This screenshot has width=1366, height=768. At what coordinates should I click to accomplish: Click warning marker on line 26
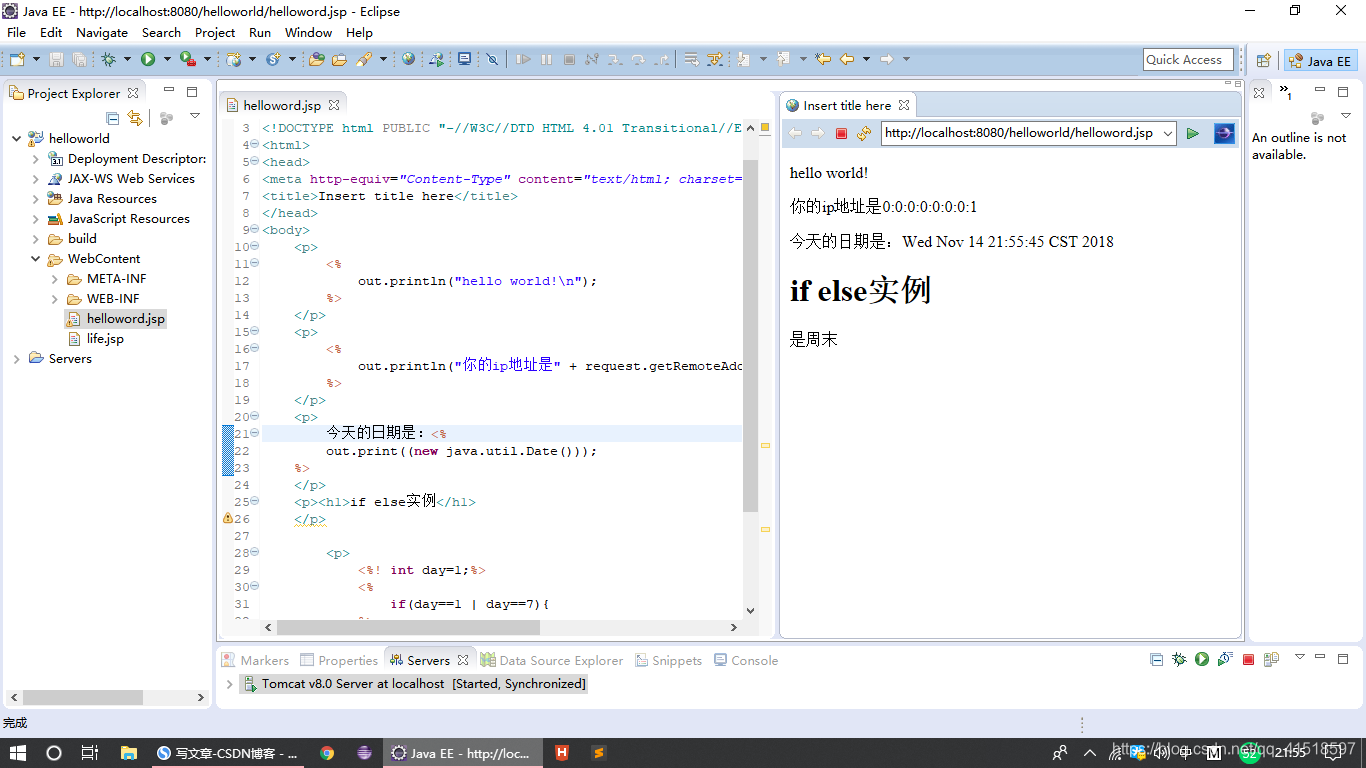click(x=227, y=519)
